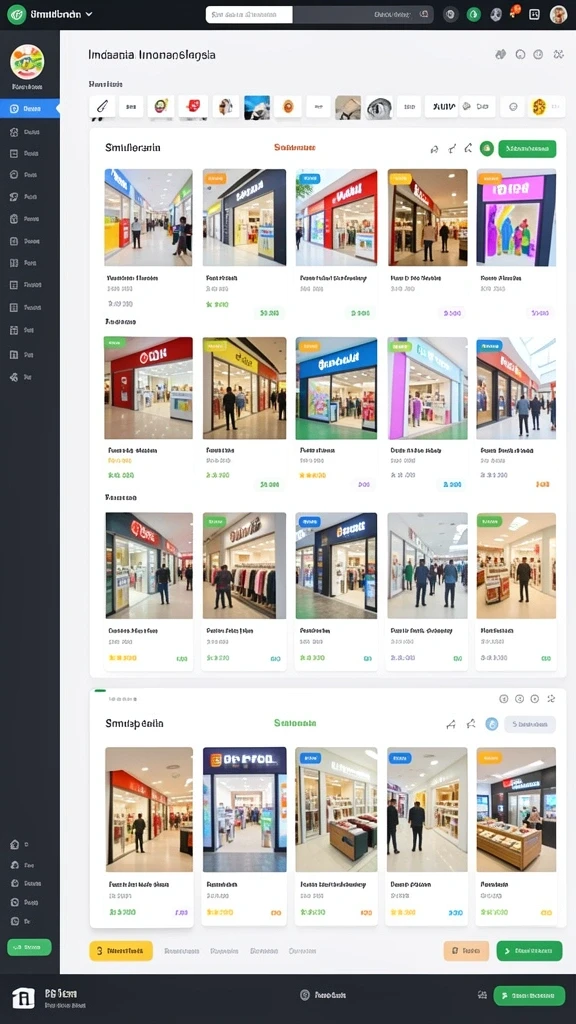Viewport: 576px width, 1024px height.
Task: Open notifications bell with red badge
Action: pos(515,12)
